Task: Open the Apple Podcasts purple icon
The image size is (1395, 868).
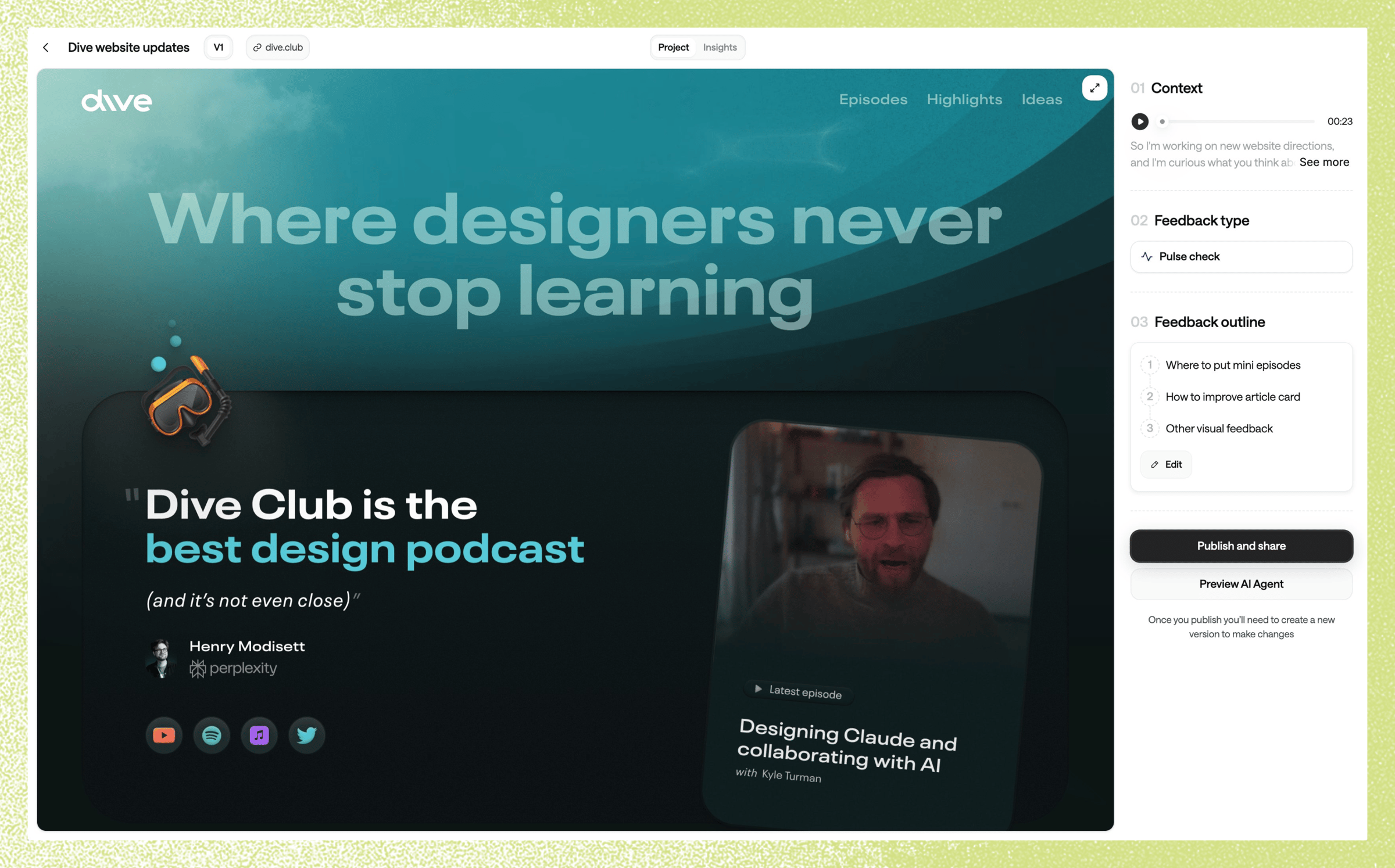Action: [259, 735]
